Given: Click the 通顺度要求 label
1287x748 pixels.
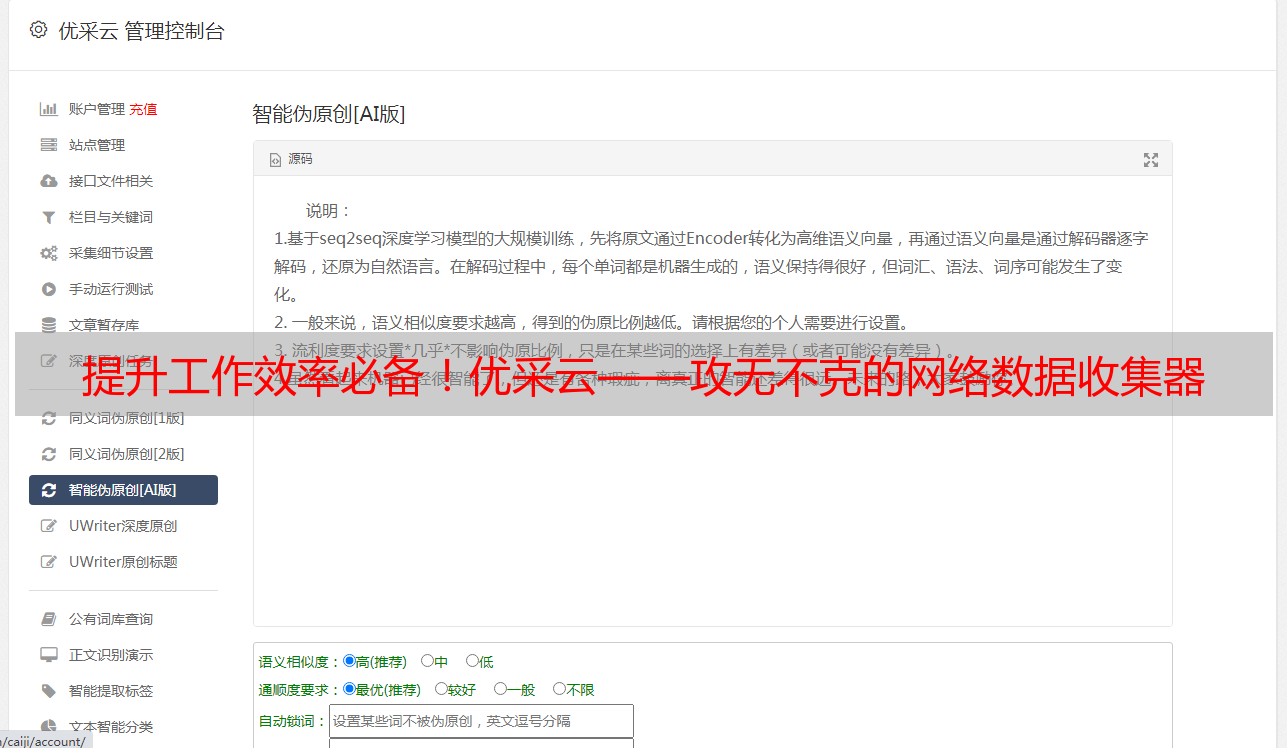Looking at the screenshot, I should pyautogui.click(x=300, y=690).
